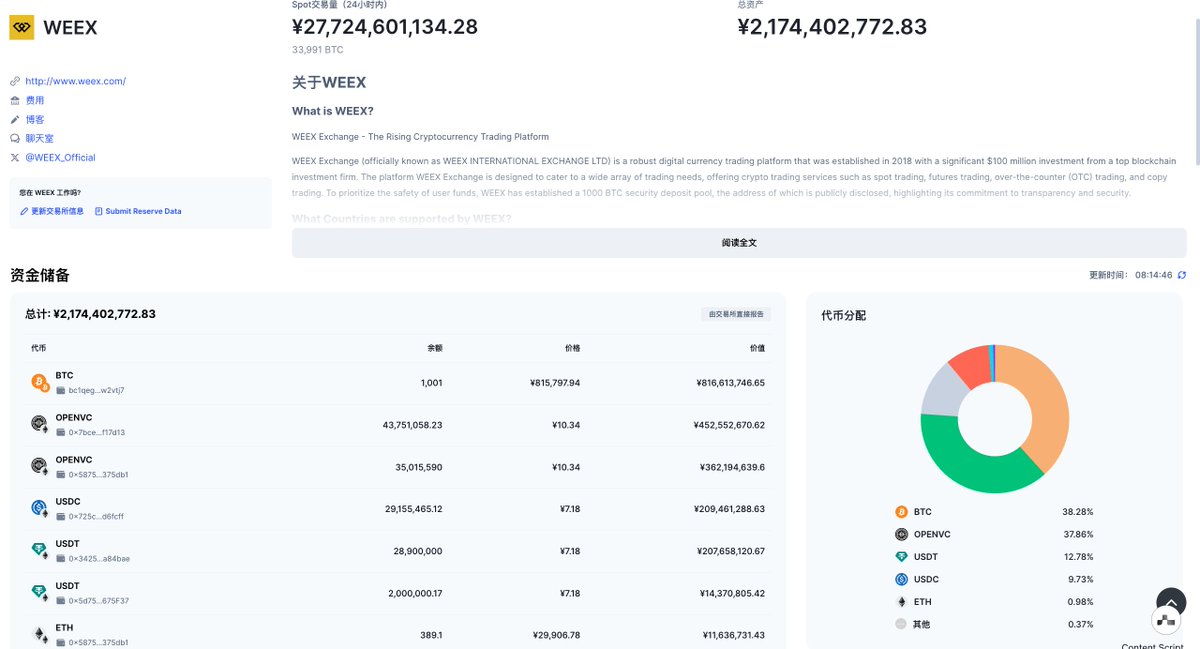Image resolution: width=1200 pixels, height=649 pixels.
Task: Open the @WEEX_Official X profile link
Action: pyautogui.click(x=60, y=157)
